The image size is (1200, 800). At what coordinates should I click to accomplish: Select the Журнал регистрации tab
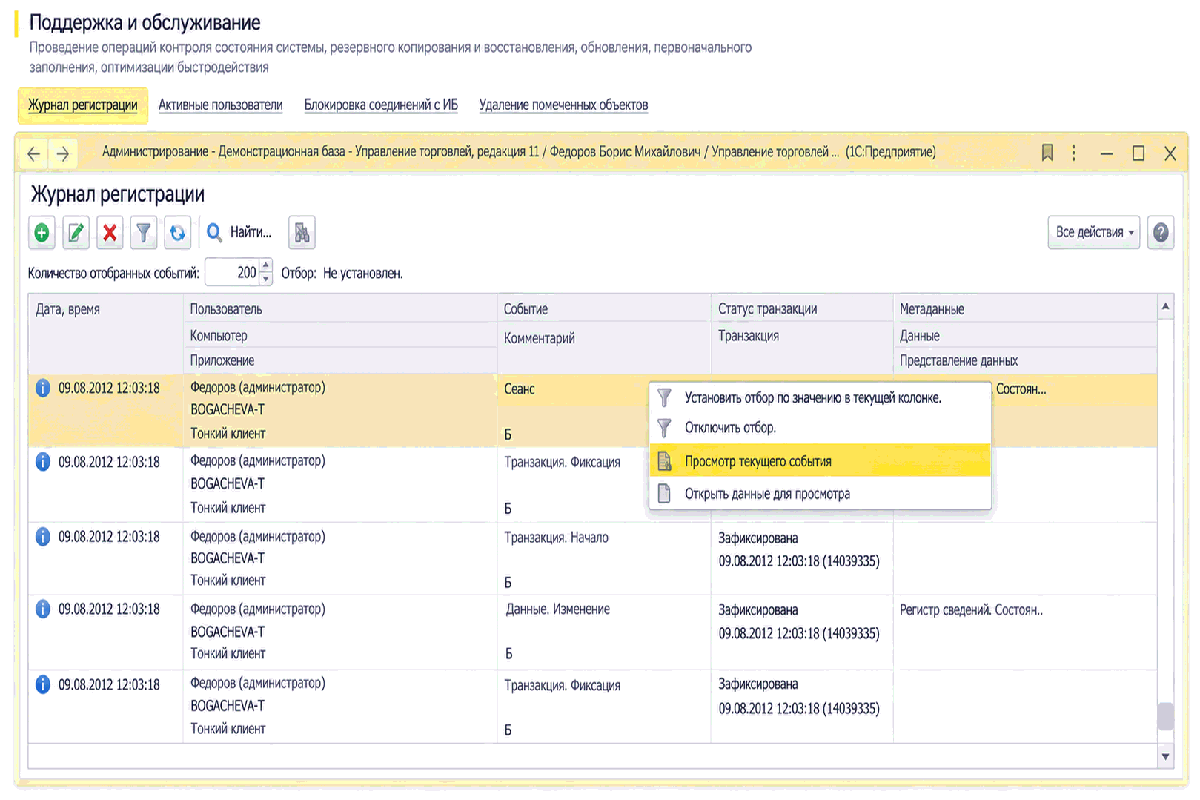[83, 105]
